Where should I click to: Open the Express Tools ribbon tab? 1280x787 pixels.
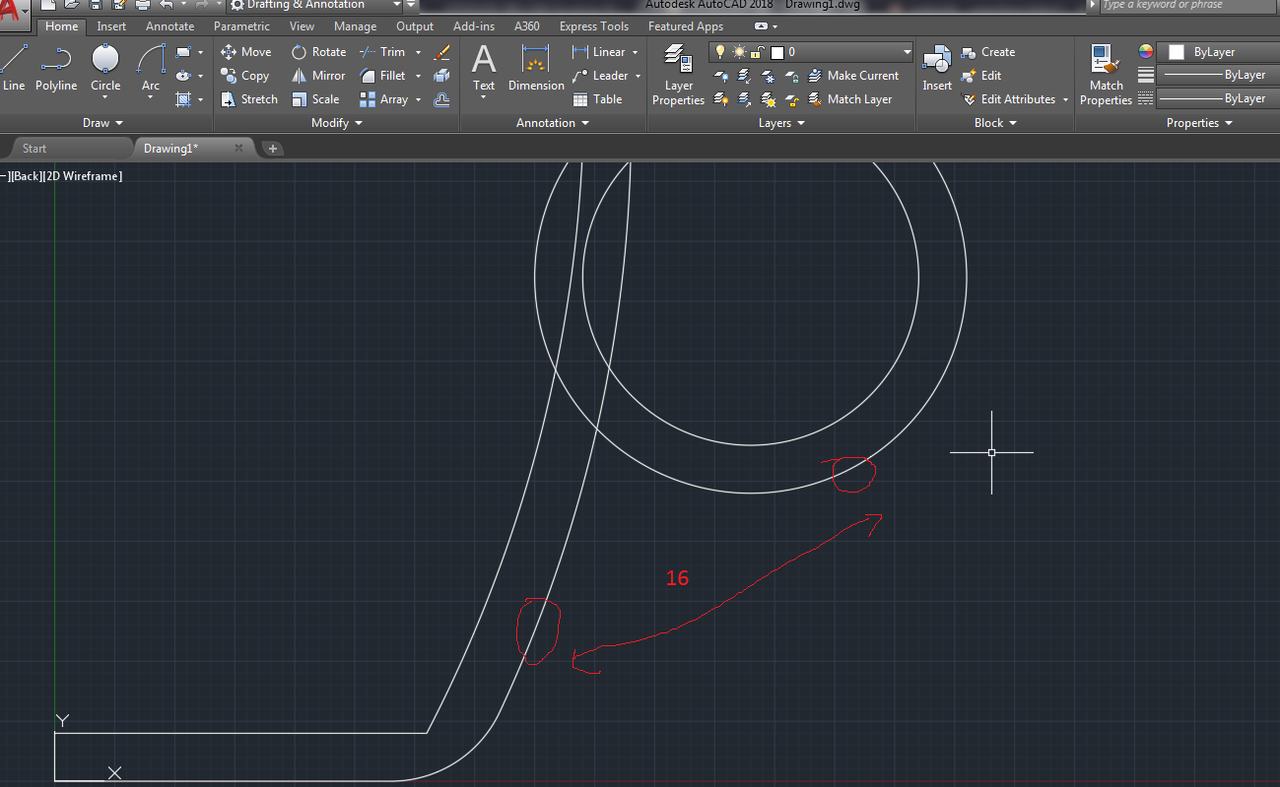point(593,26)
